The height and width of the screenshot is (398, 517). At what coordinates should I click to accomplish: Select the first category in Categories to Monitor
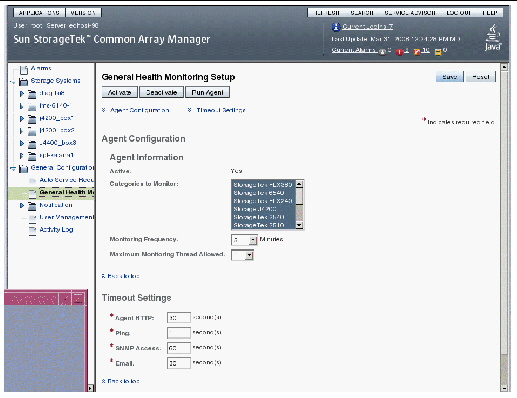(x=263, y=185)
